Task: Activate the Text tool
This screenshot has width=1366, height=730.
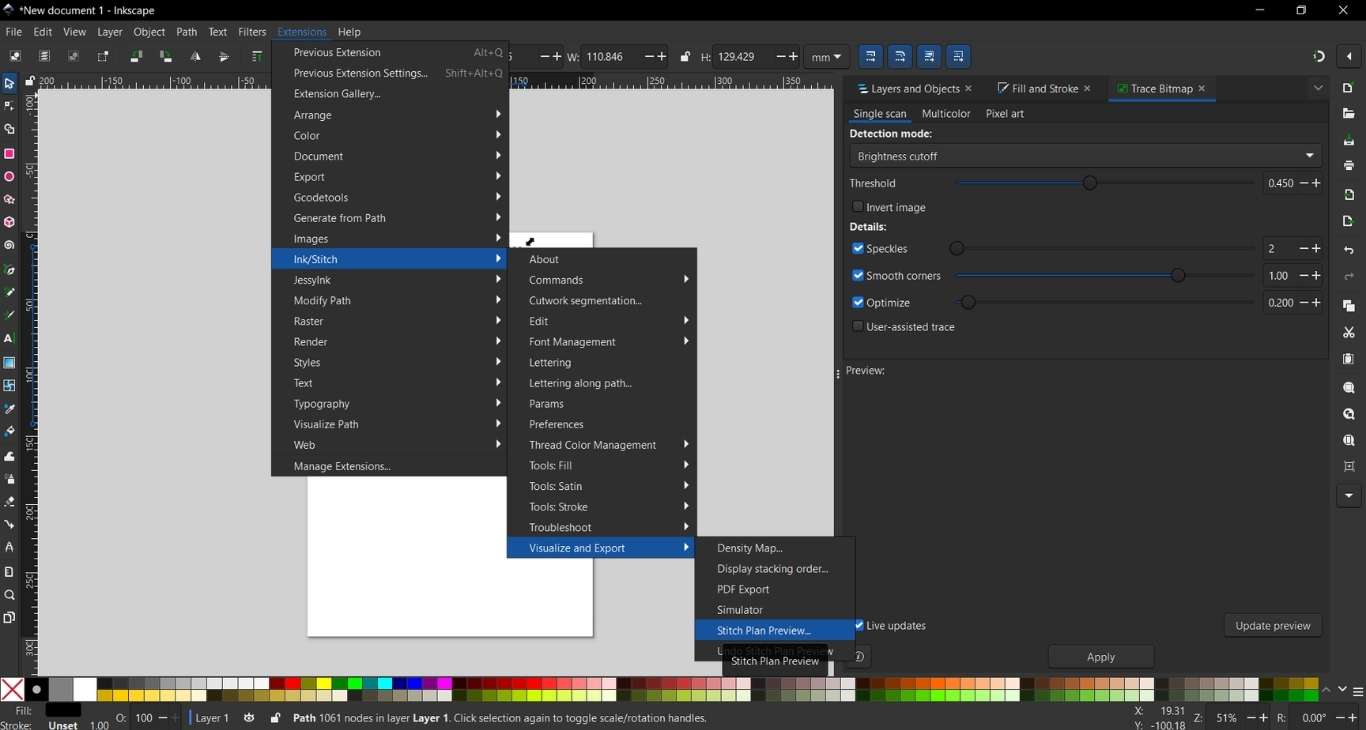Action: [10, 339]
